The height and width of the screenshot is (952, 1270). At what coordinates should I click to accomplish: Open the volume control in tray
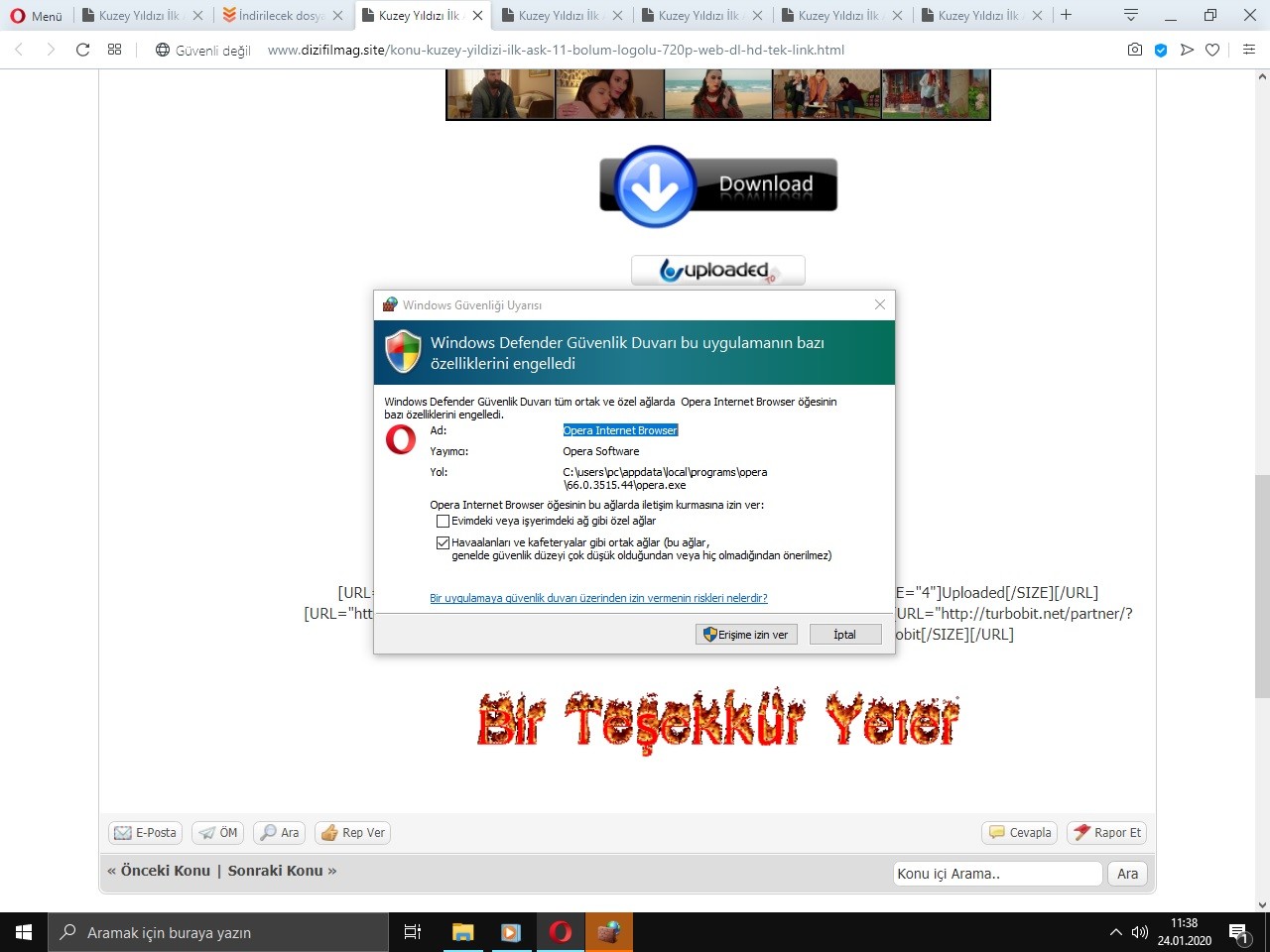[x=1140, y=932]
